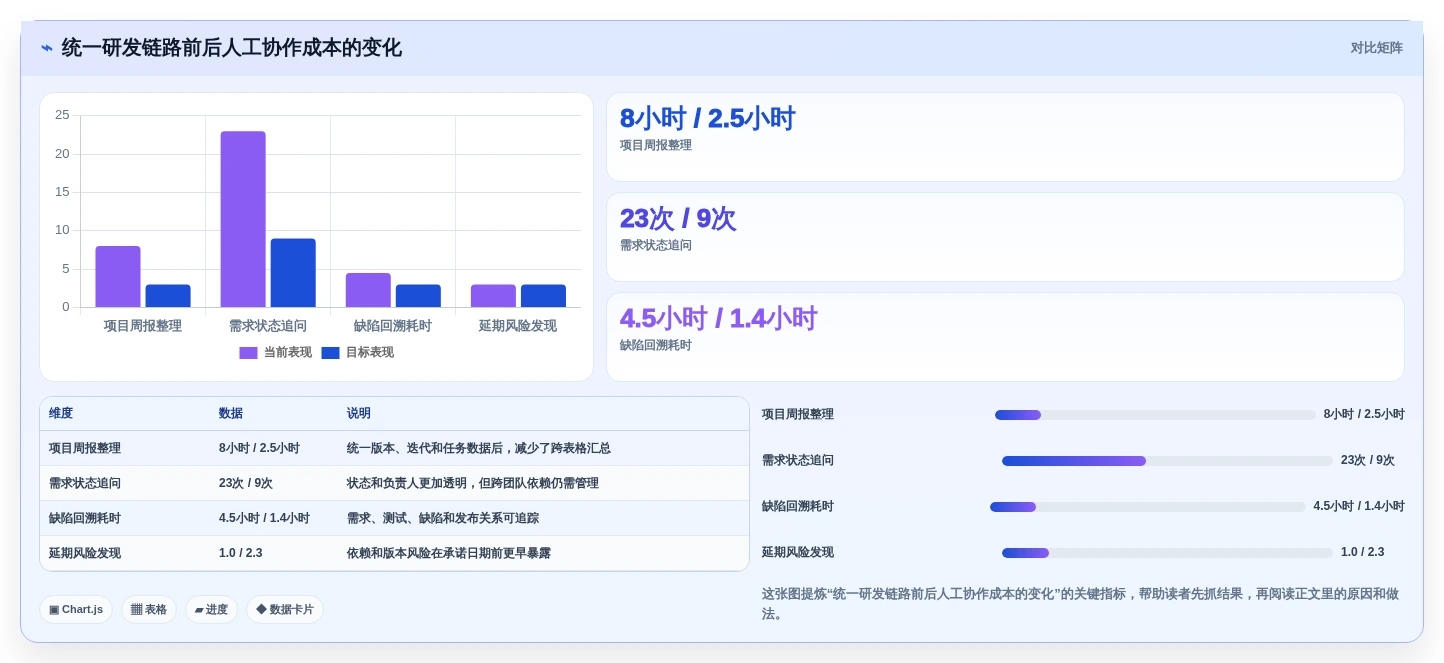Viewport: 1444px width, 663px height.
Task: Click the purple 缺陷回溯耗时 bar
Action: (x=368, y=290)
